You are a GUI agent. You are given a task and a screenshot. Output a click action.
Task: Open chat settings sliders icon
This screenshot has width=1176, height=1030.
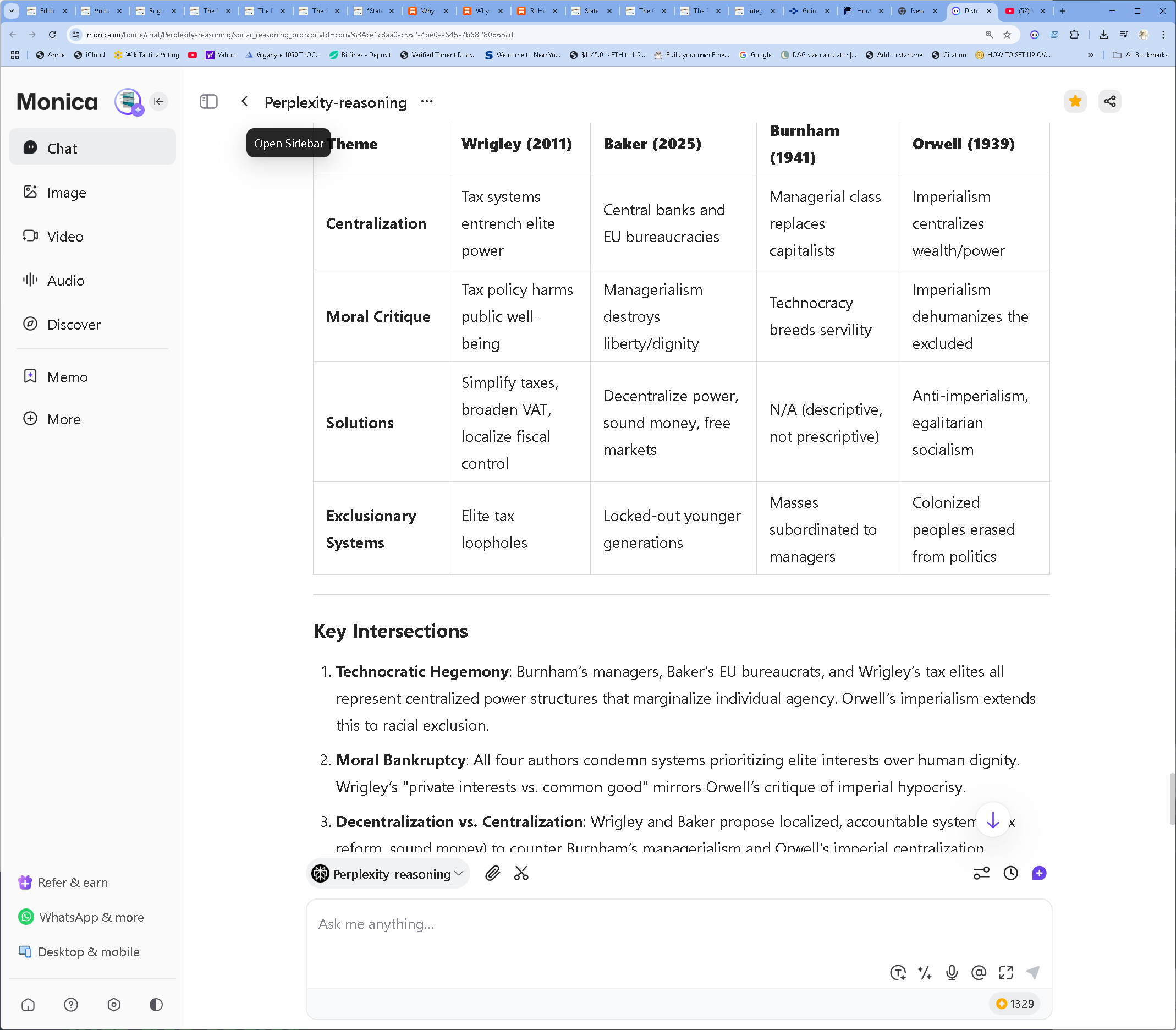(x=981, y=874)
